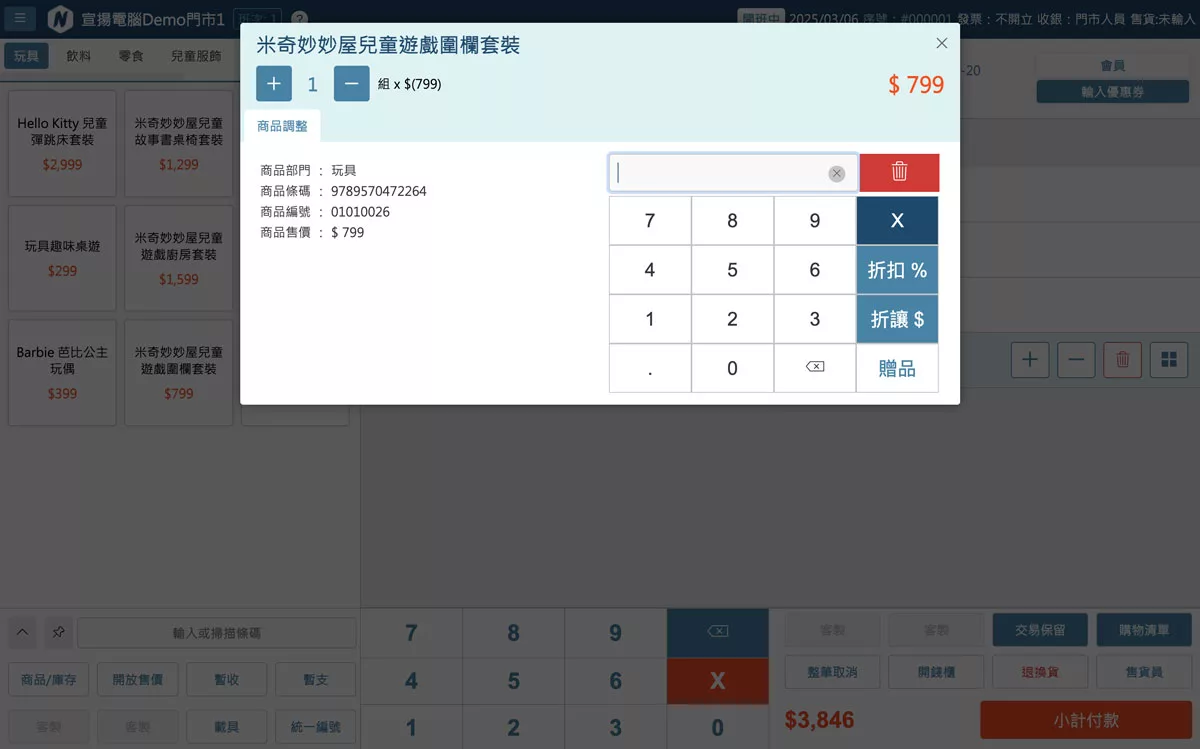Tap 1 on the dialog keypad
1200x749 pixels.
[650, 319]
